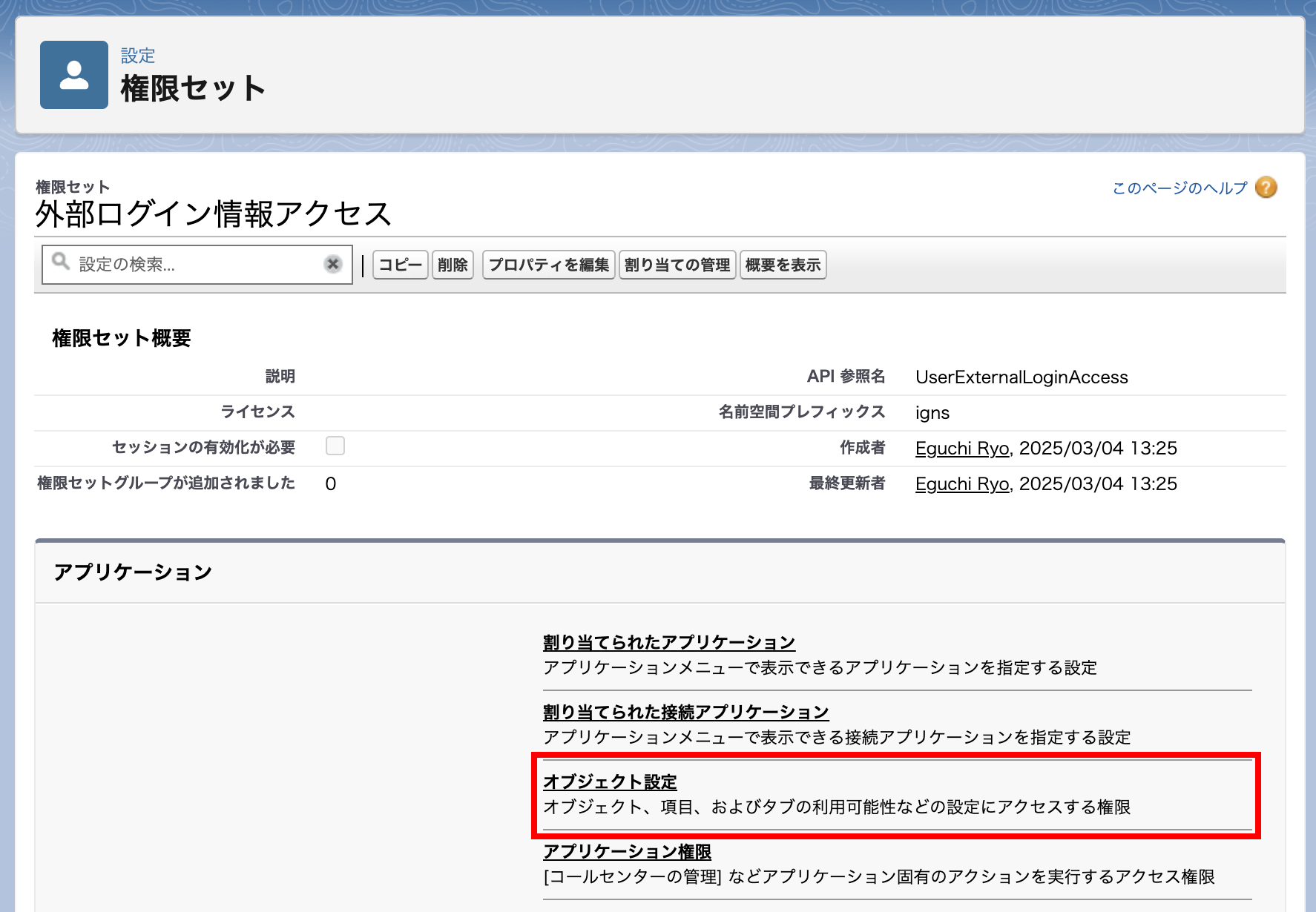Open help via the orange question mark icon

1266,188
